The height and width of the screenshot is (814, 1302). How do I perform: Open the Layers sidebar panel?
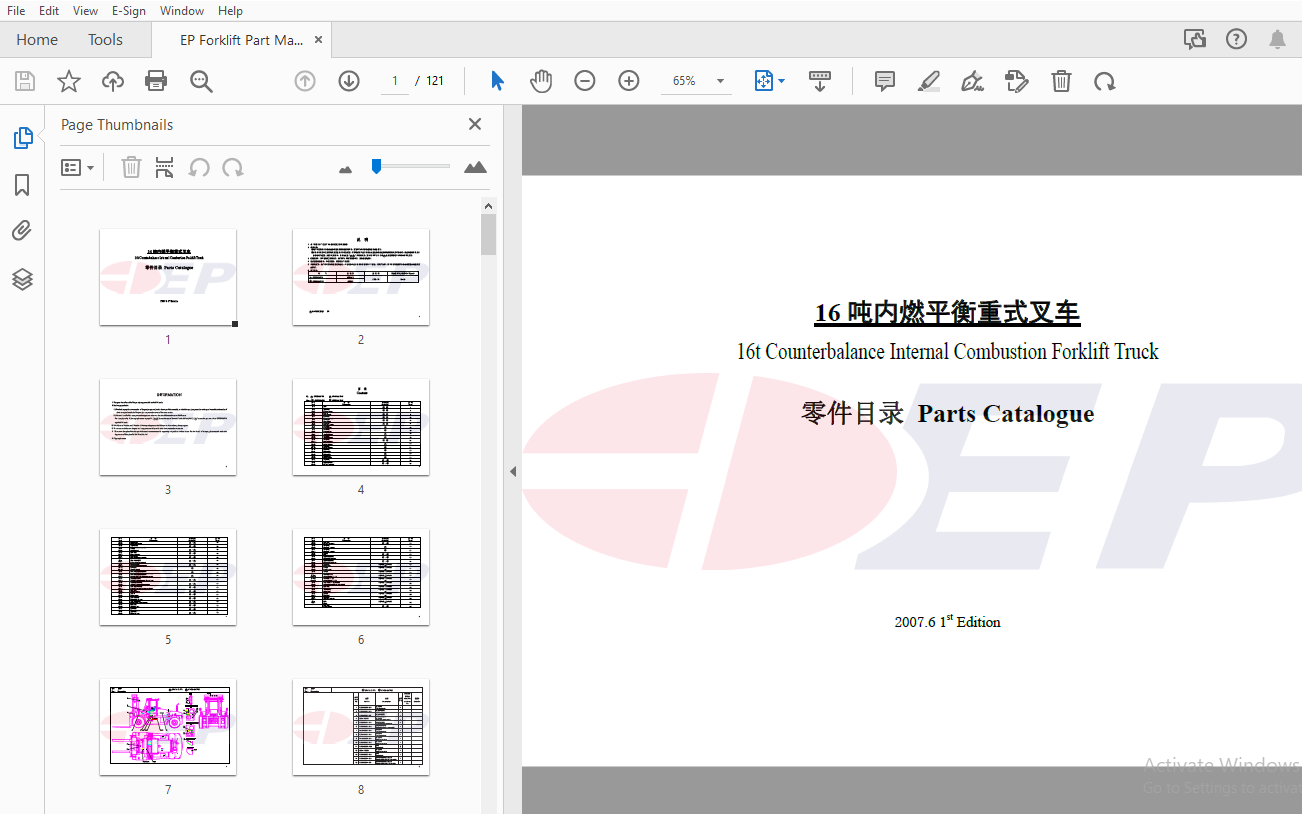[x=22, y=279]
